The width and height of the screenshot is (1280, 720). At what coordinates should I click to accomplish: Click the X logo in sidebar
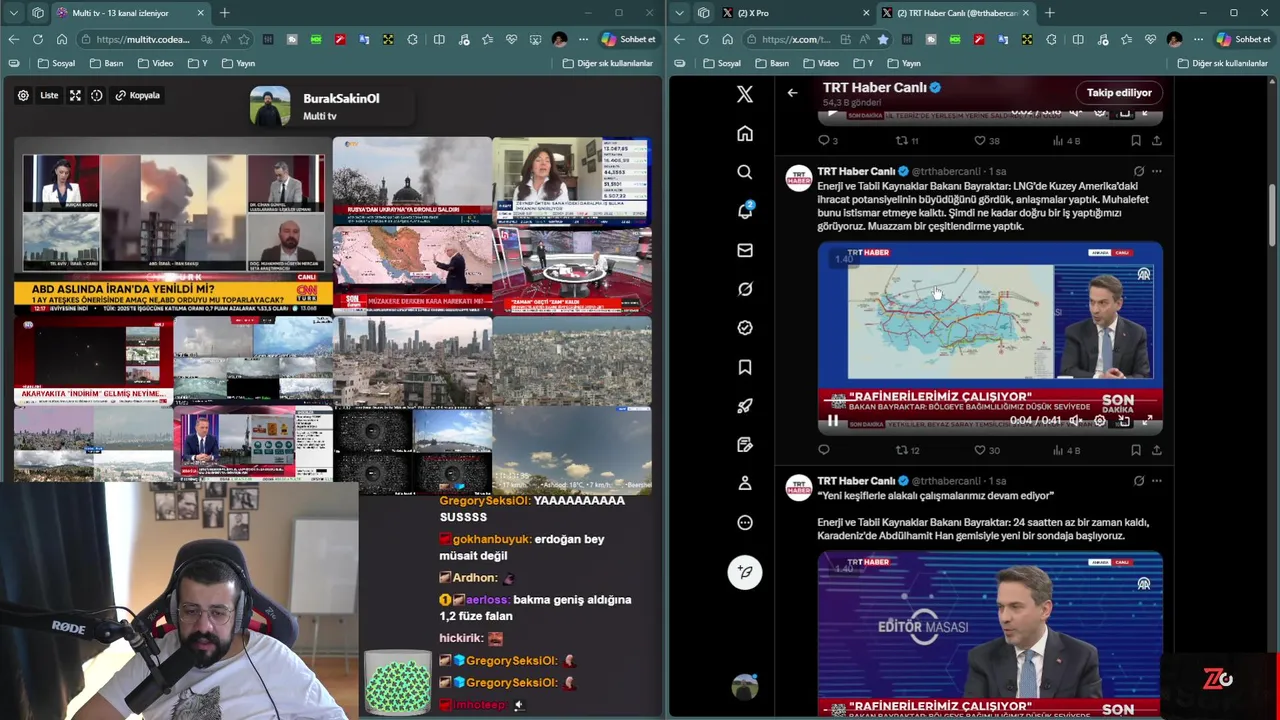click(744, 94)
